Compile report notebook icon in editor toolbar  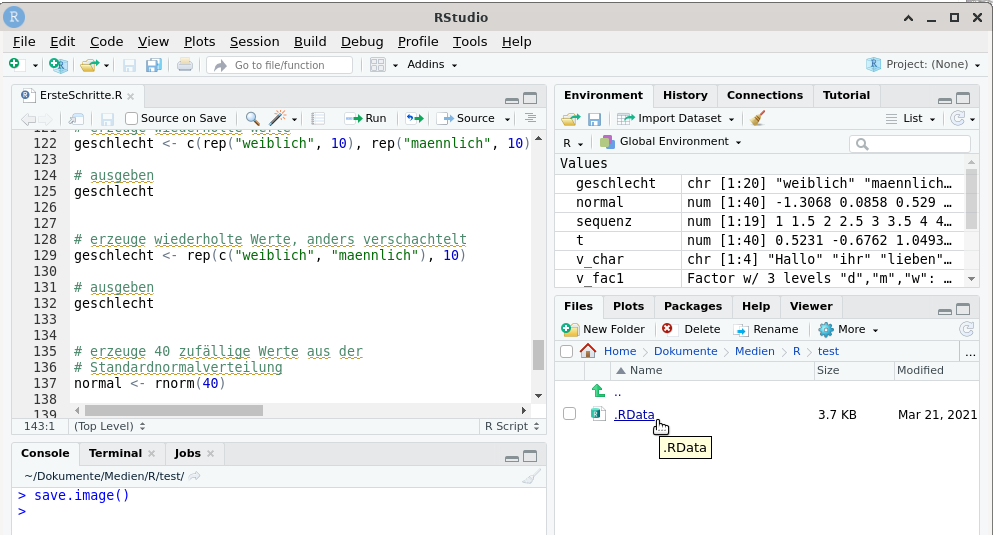pyautogui.click(x=318, y=118)
